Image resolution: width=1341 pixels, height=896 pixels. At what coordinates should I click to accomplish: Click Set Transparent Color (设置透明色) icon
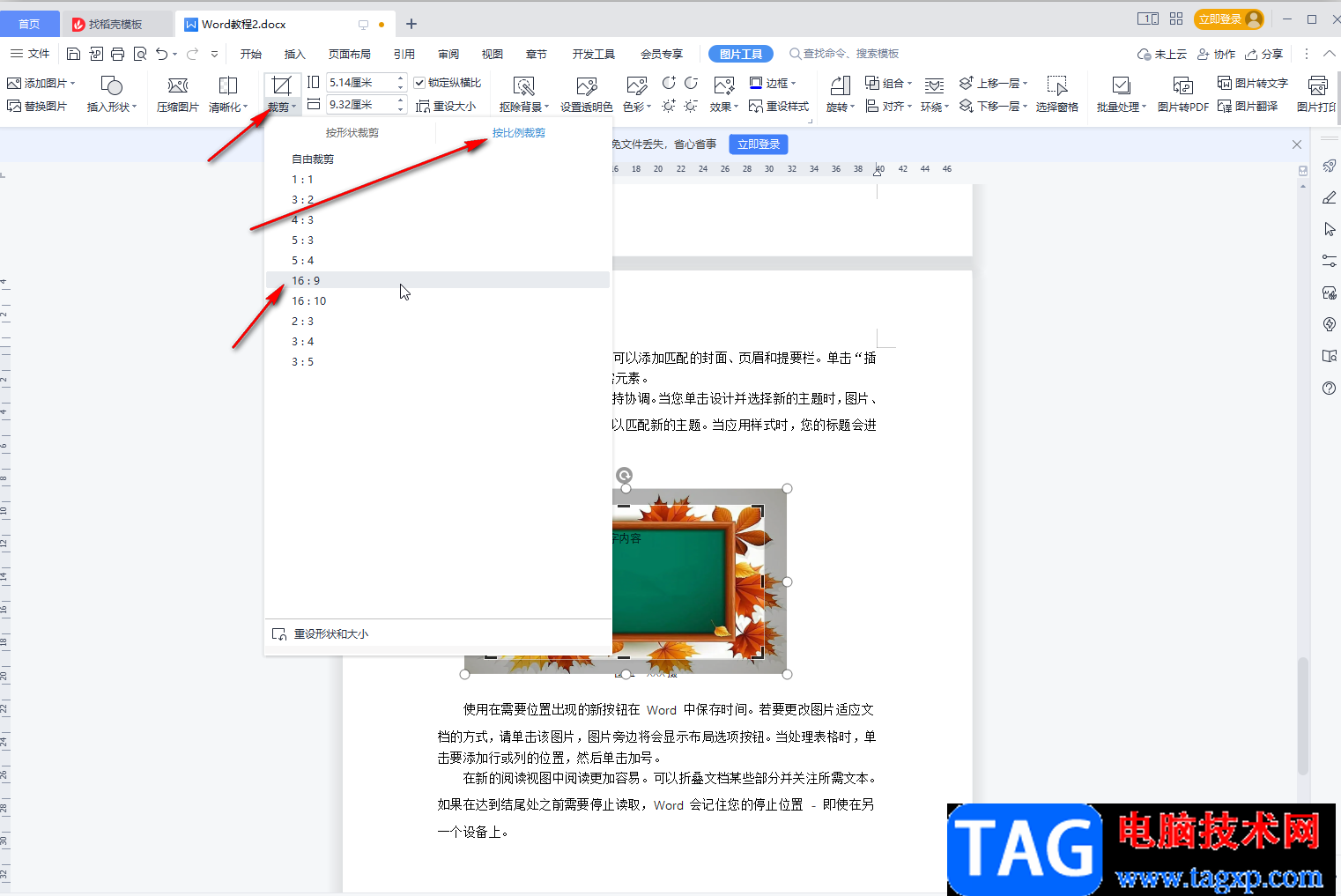pyautogui.click(x=587, y=85)
